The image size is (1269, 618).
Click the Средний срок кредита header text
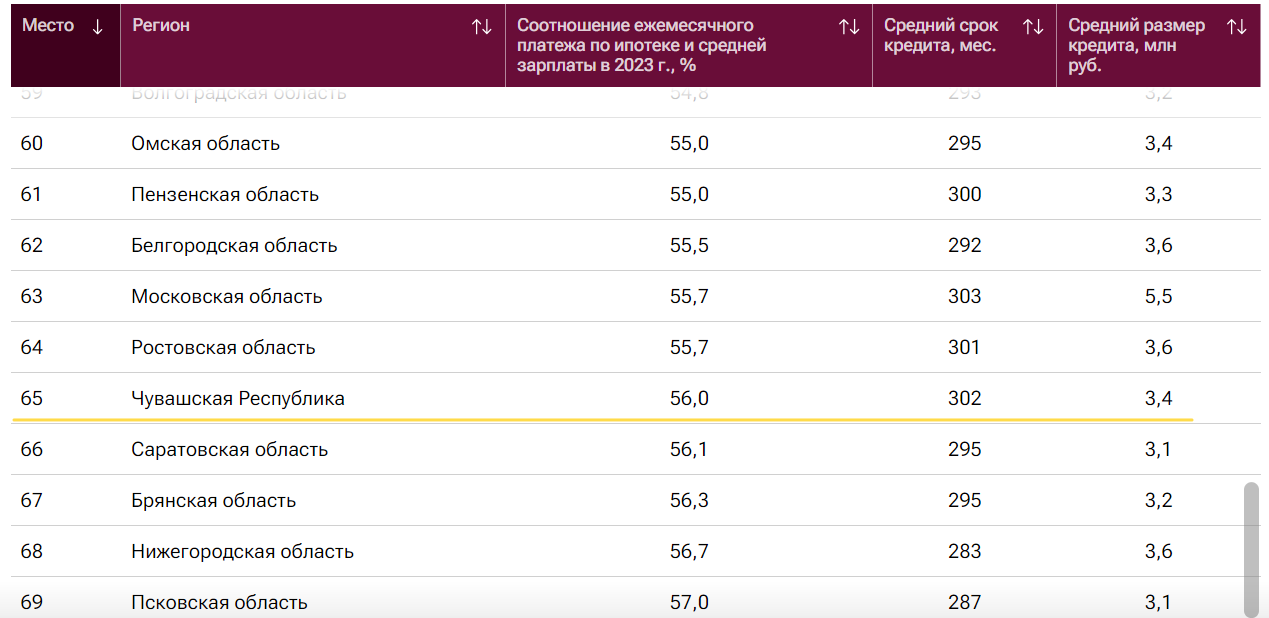coord(941,36)
